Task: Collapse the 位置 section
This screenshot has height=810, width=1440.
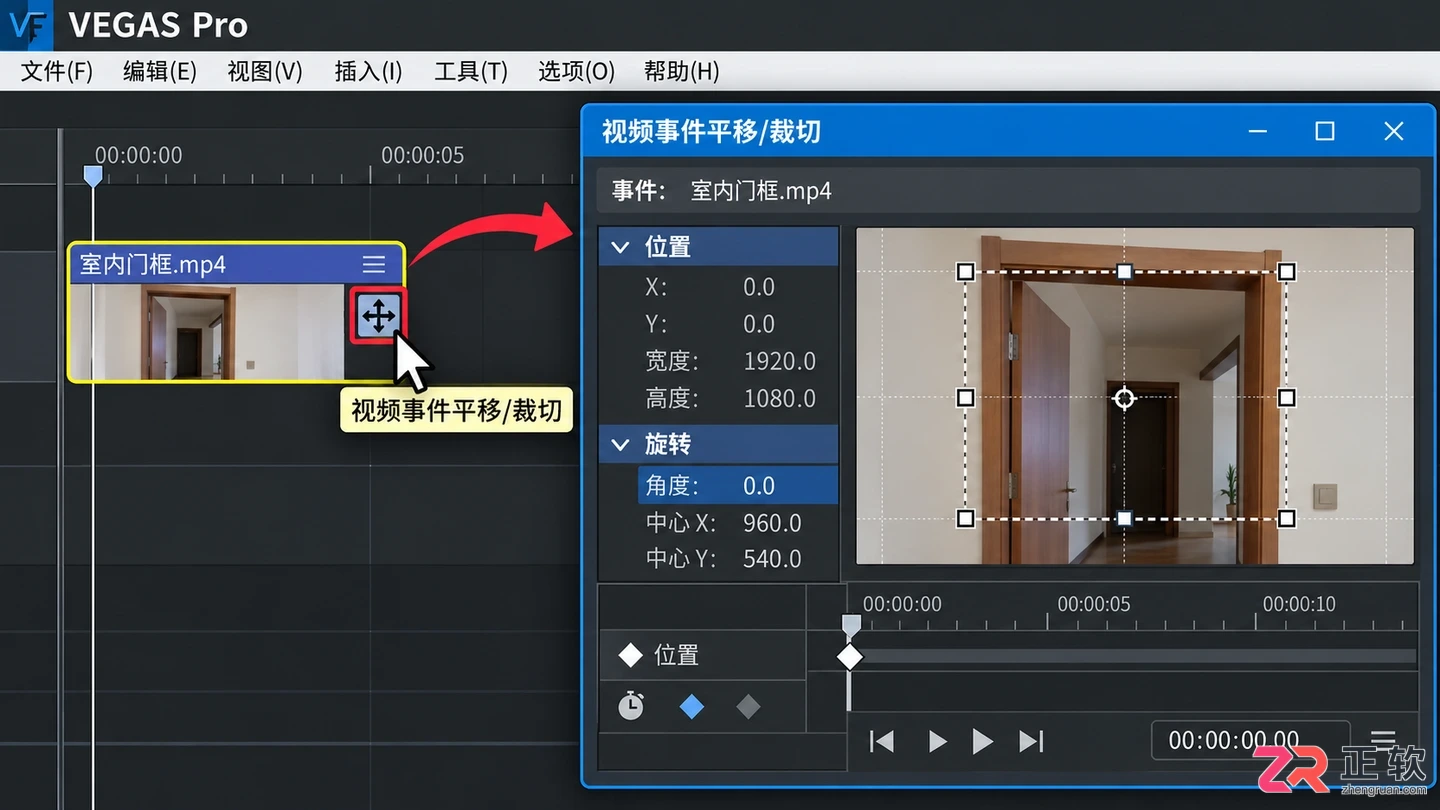Action: (x=620, y=247)
